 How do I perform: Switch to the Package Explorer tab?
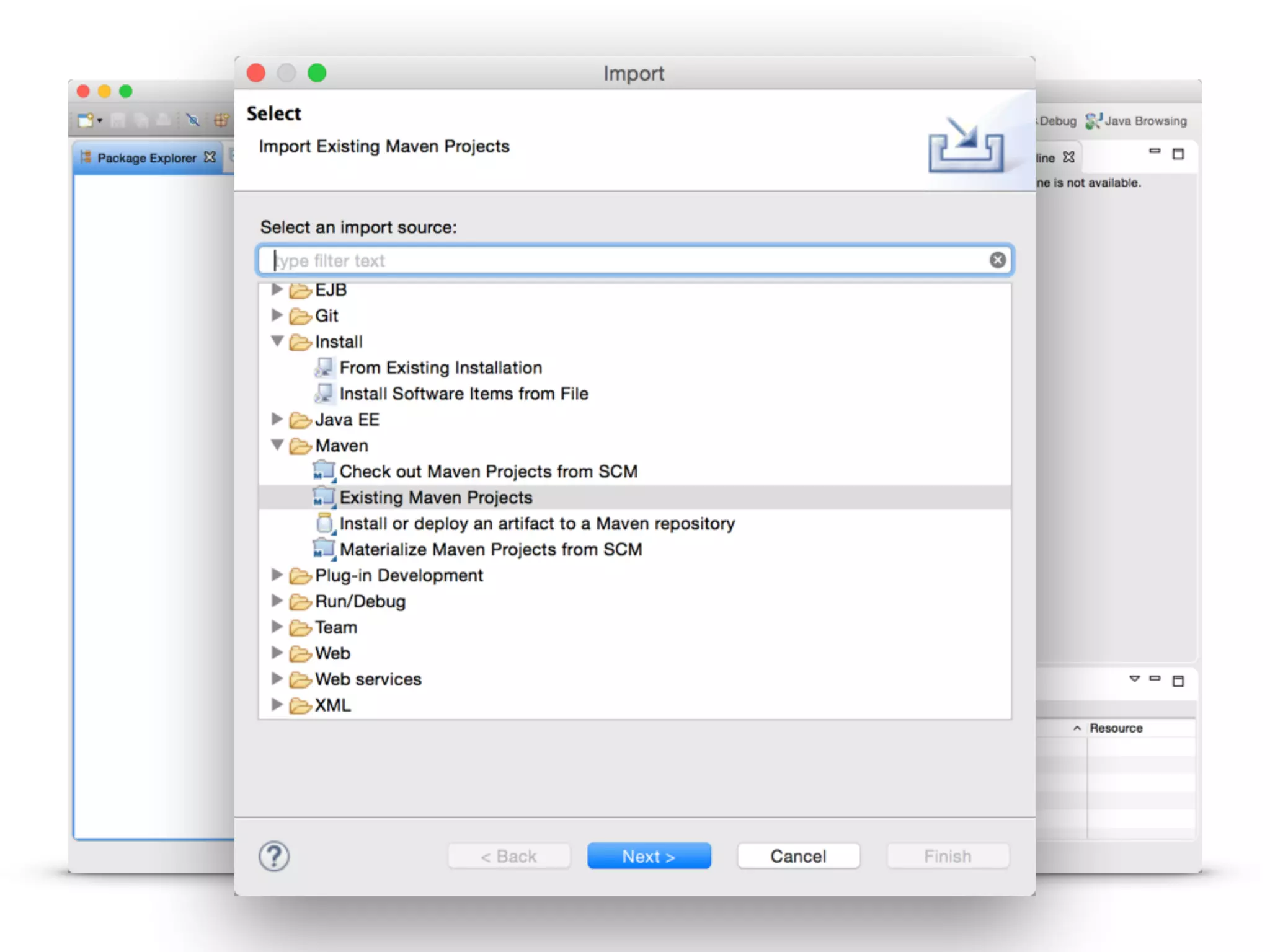(146, 158)
